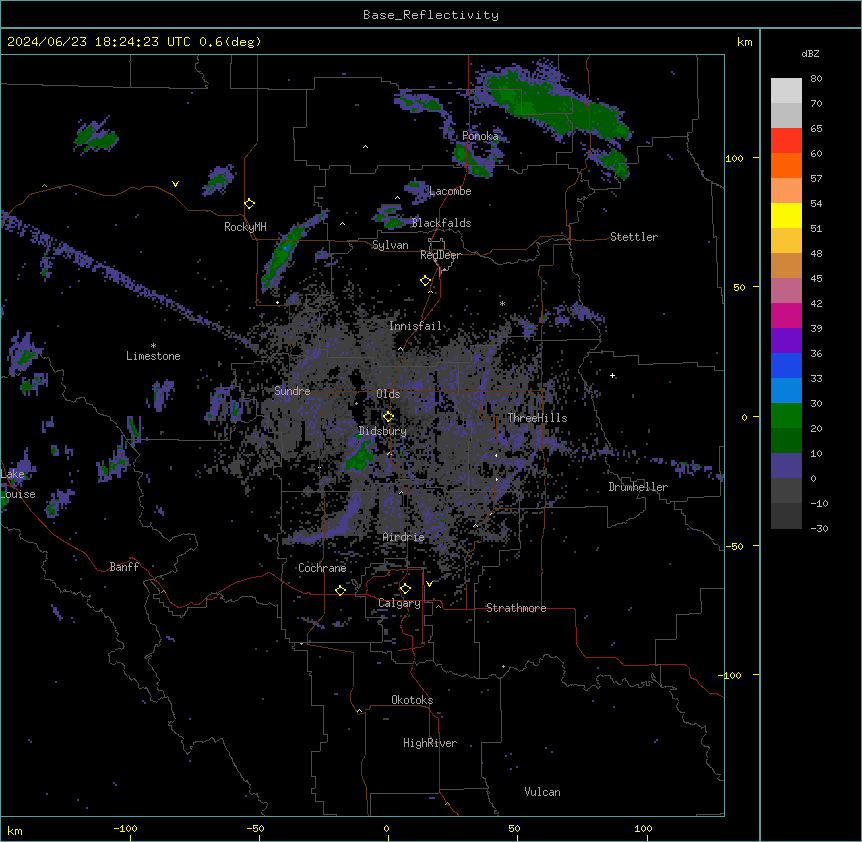The image size is (862, 842).
Task: Click the green 20-30 dBZ legend swatch
Action: tap(786, 416)
